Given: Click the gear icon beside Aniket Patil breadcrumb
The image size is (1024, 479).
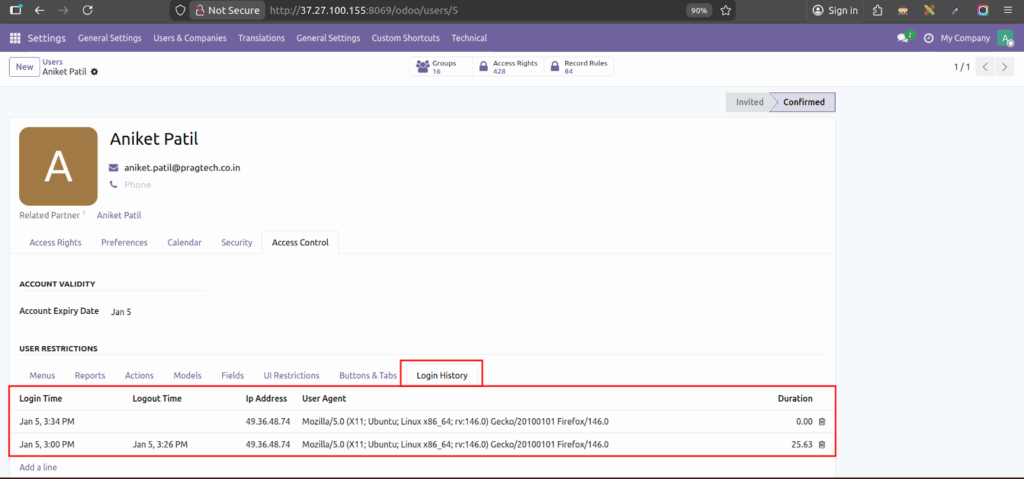Looking at the screenshot, I should pos(95,73).
